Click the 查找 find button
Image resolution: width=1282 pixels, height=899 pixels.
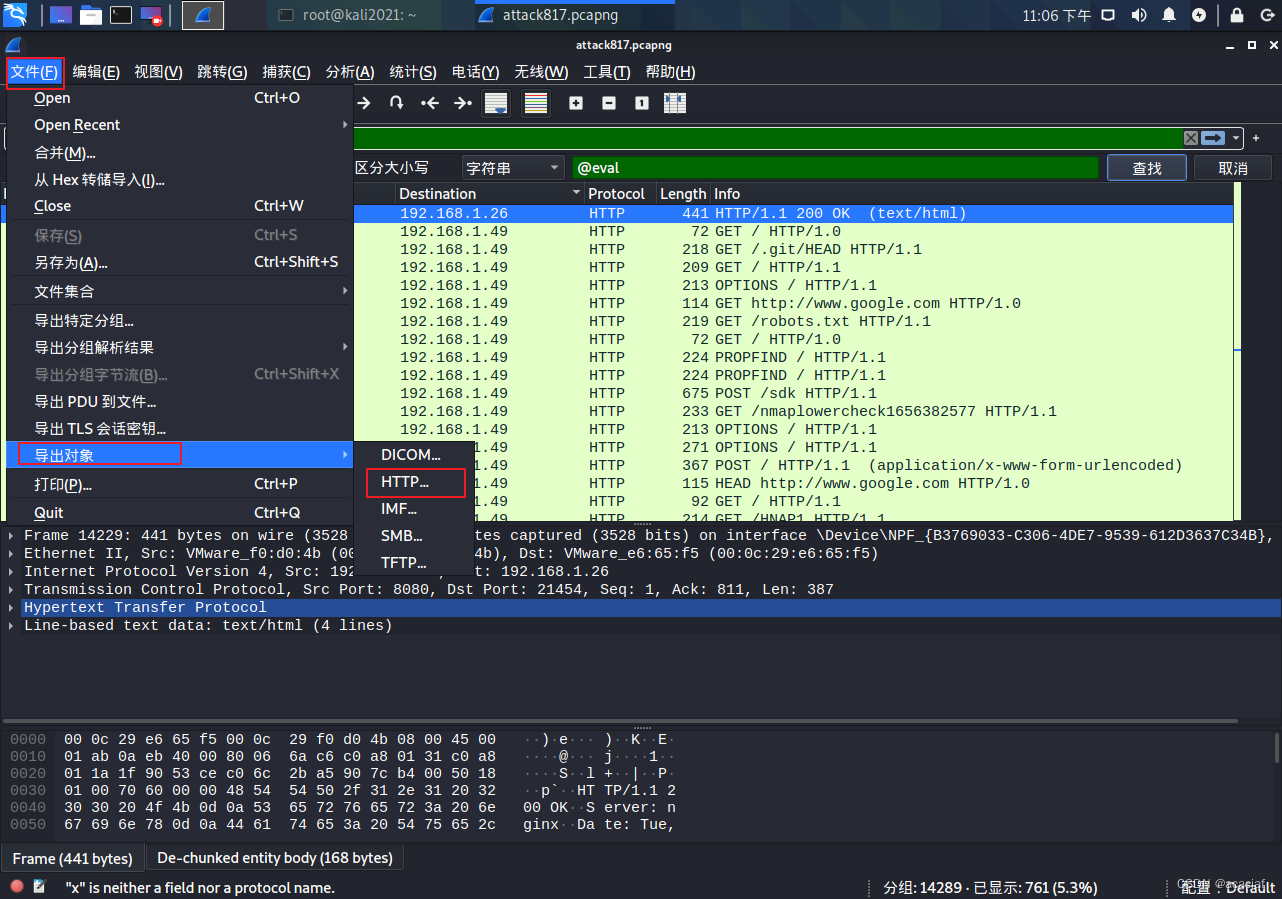(x=1147, y=168)
